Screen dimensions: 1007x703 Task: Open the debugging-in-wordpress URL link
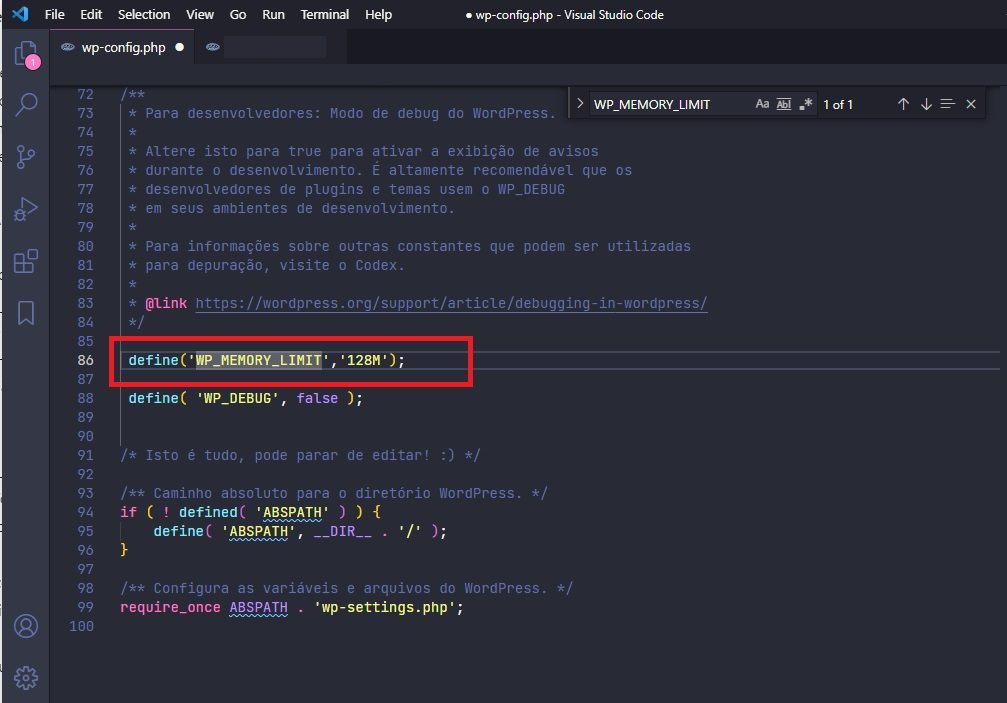coord(451,303)
